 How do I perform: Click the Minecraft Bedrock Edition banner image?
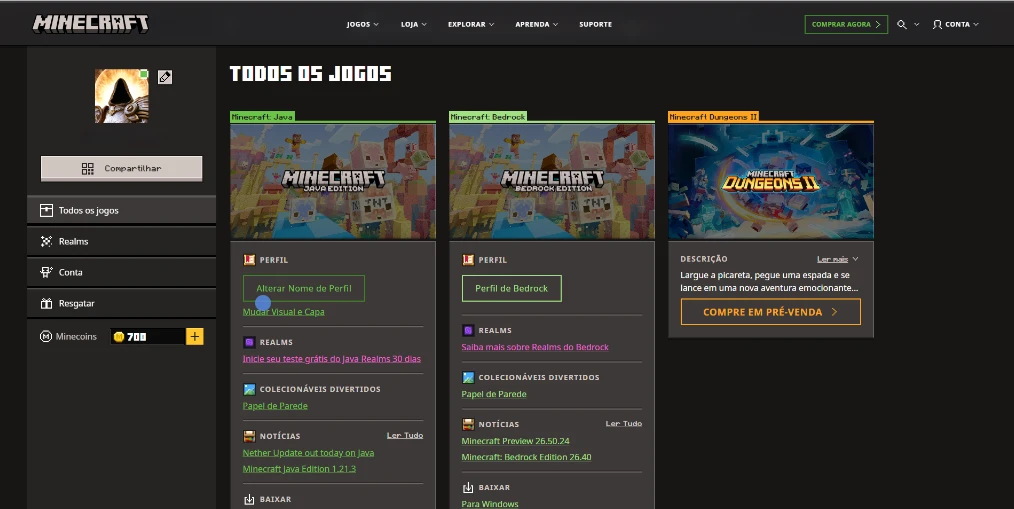pyautogui.click(x=552, y=182)
